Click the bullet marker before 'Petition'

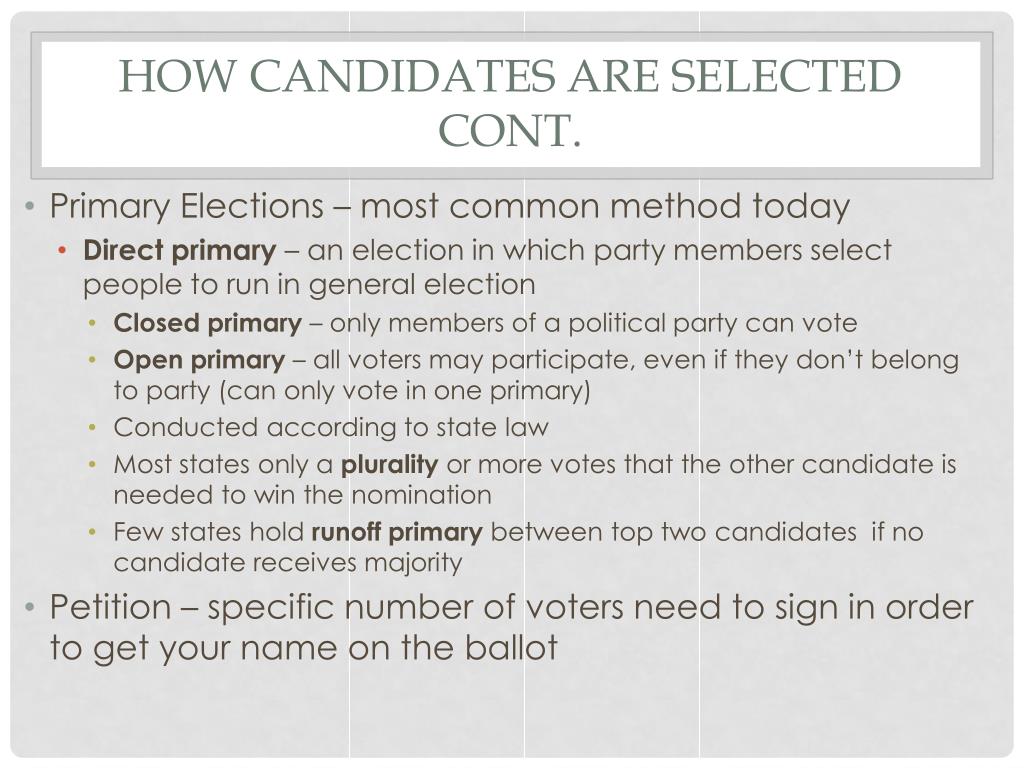(29, 608)
